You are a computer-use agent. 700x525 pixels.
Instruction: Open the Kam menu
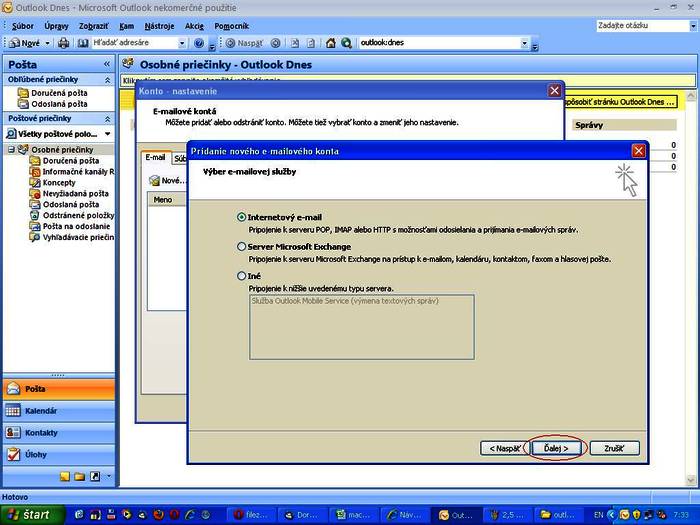pos(126,26)
